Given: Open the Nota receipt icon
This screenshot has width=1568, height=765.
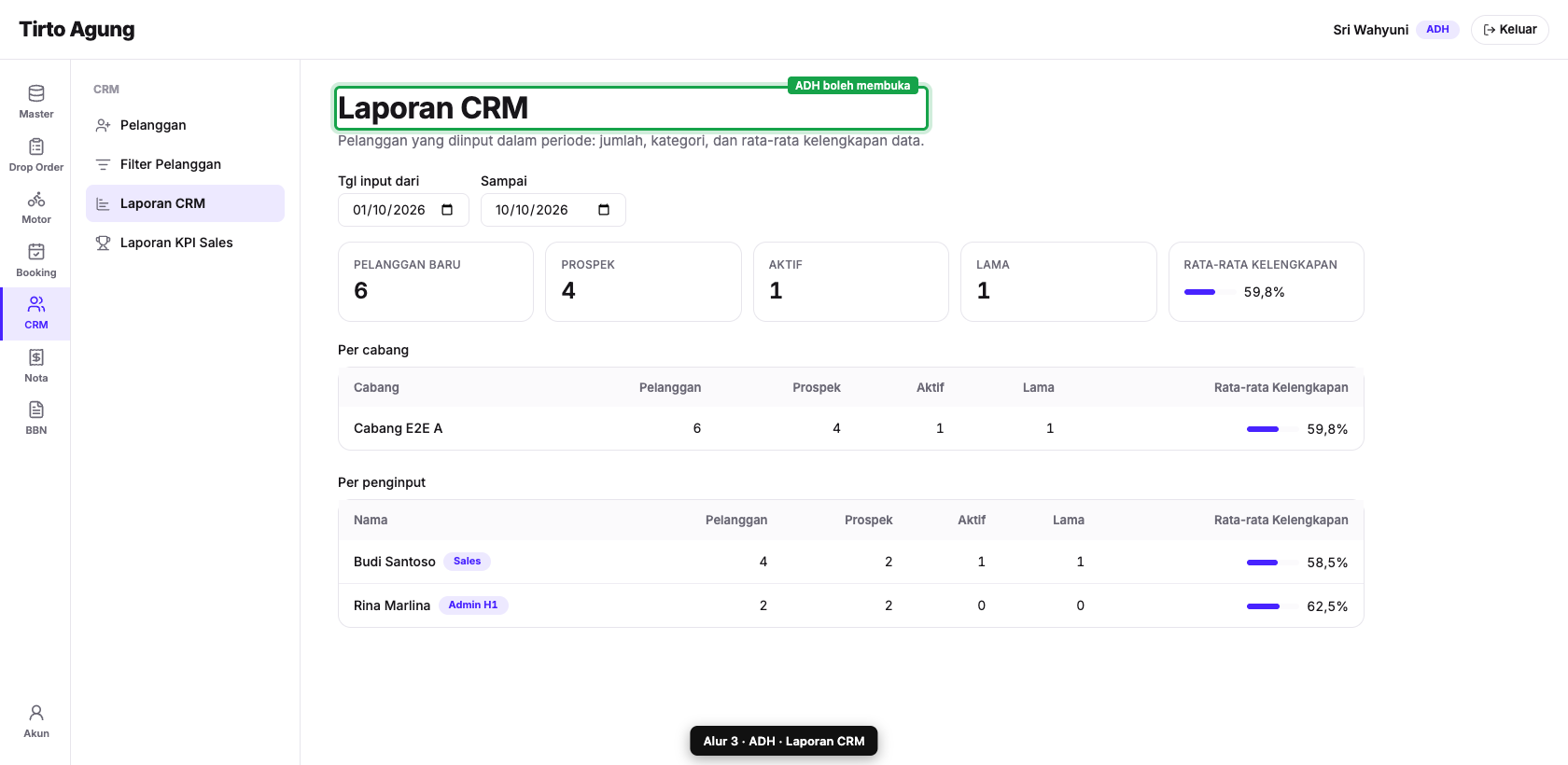Looking at the screenshot, I should click(x=35, y=357).
